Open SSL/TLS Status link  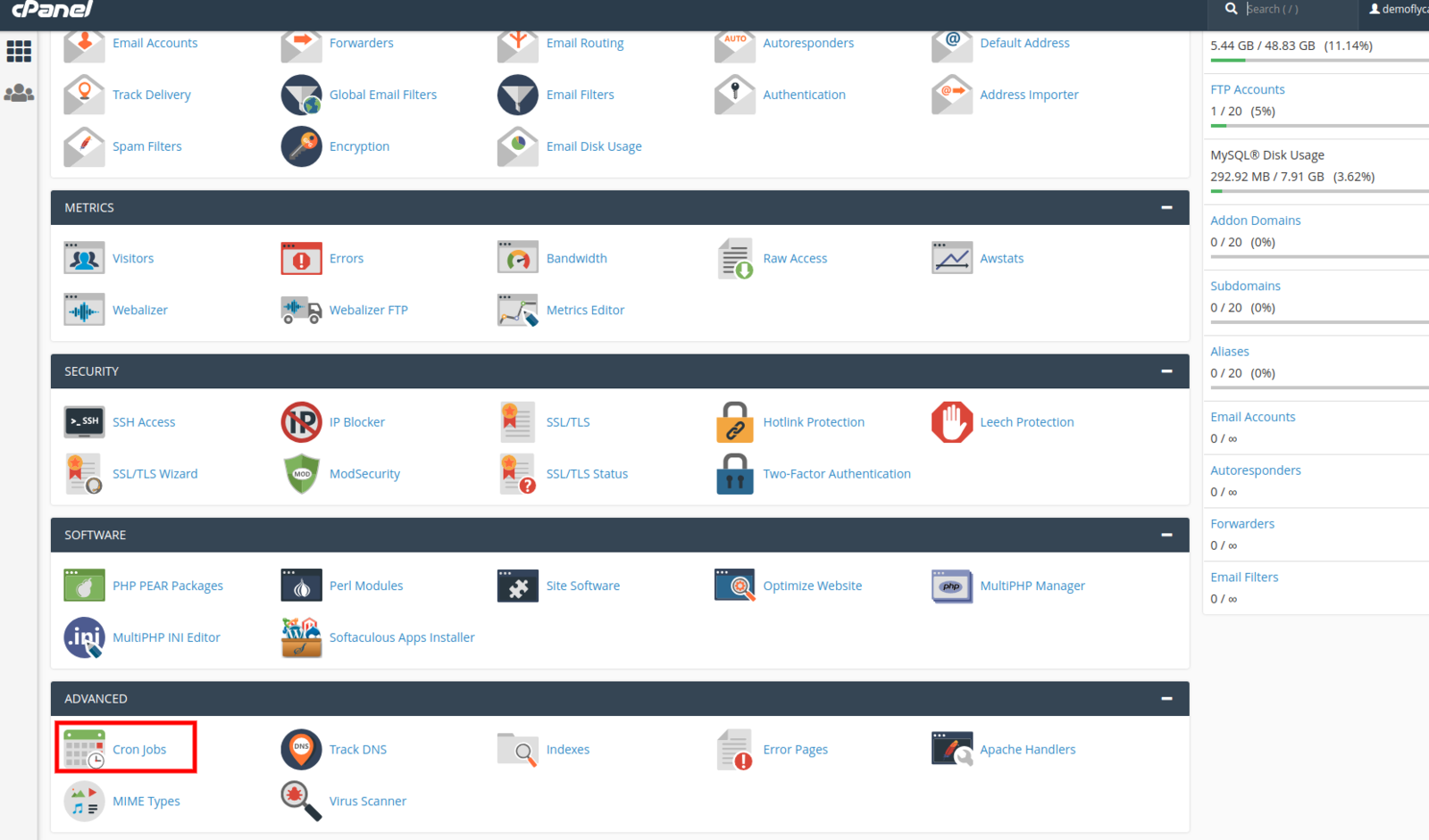tap(587, 474)
